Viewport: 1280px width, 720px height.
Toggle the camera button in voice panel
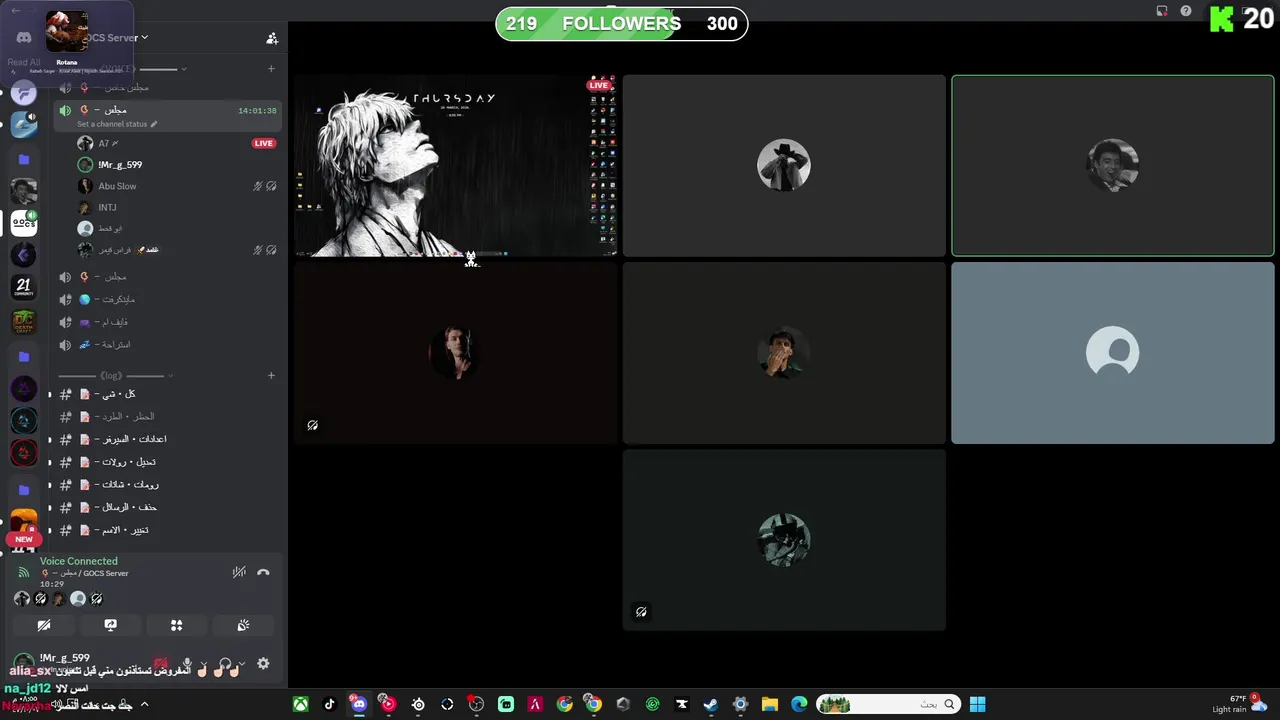click(44, 625)
